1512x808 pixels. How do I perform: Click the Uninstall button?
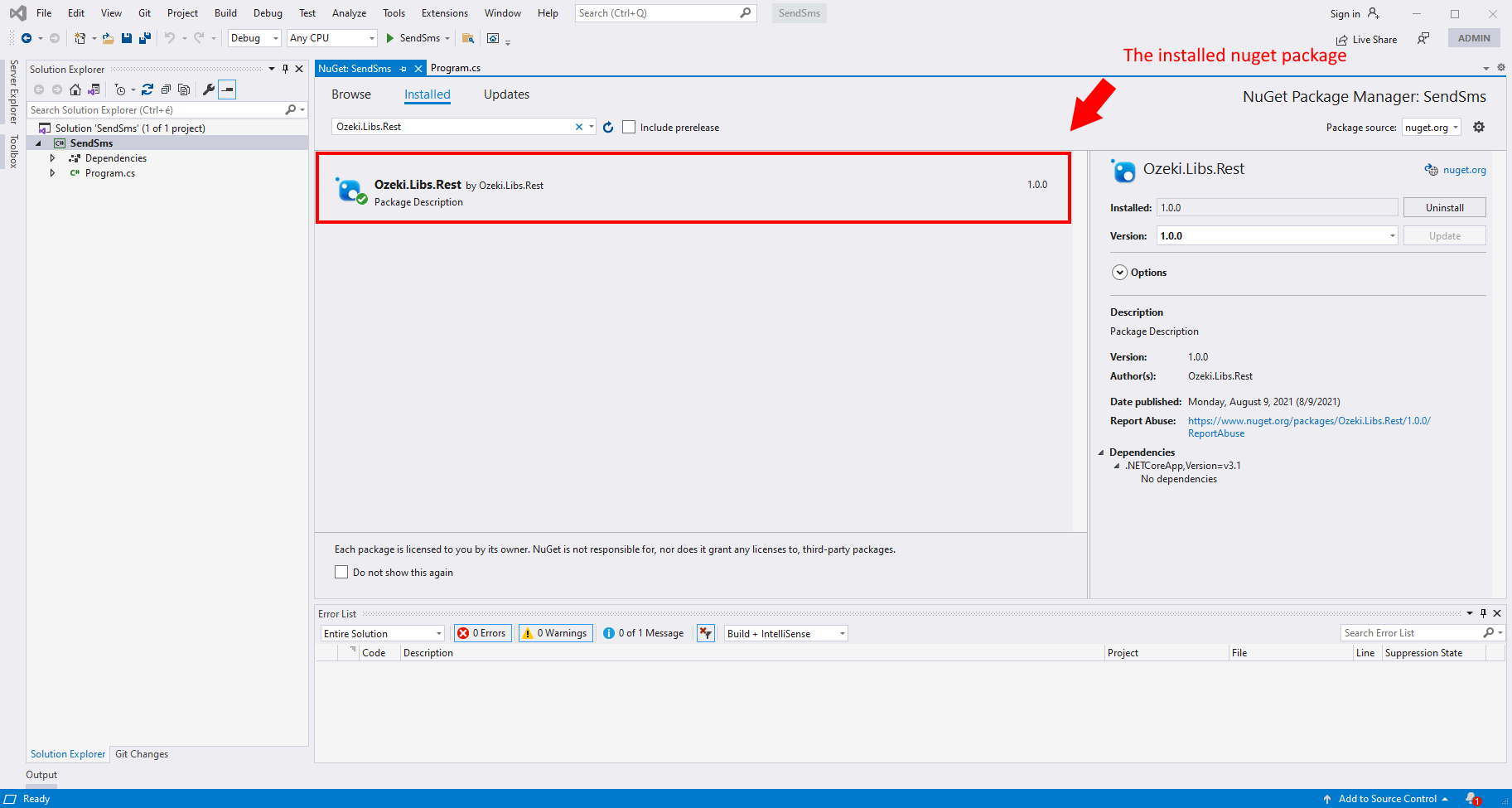1444,207
